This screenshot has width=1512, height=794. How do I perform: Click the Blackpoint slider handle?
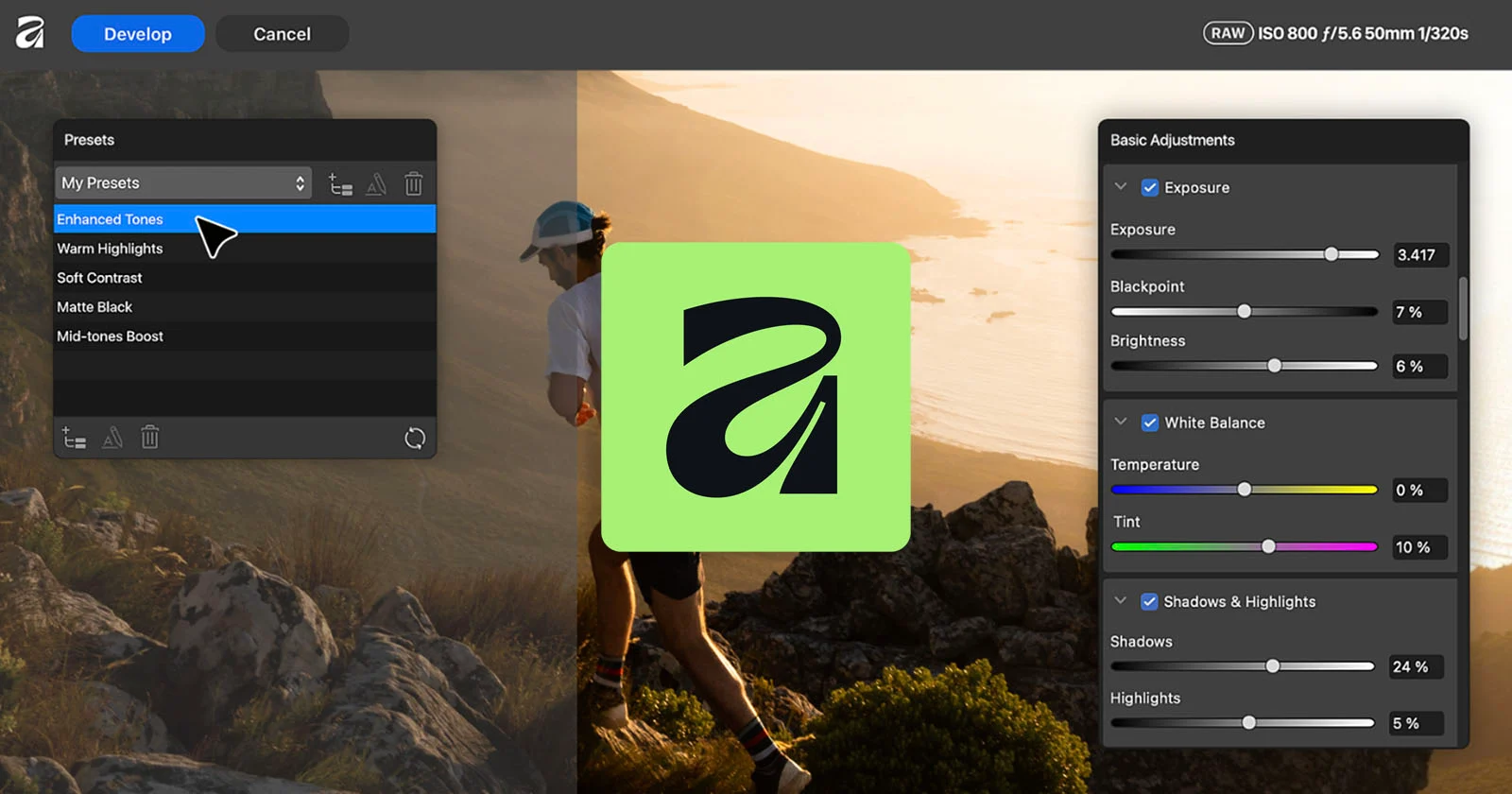[1245, 311]
